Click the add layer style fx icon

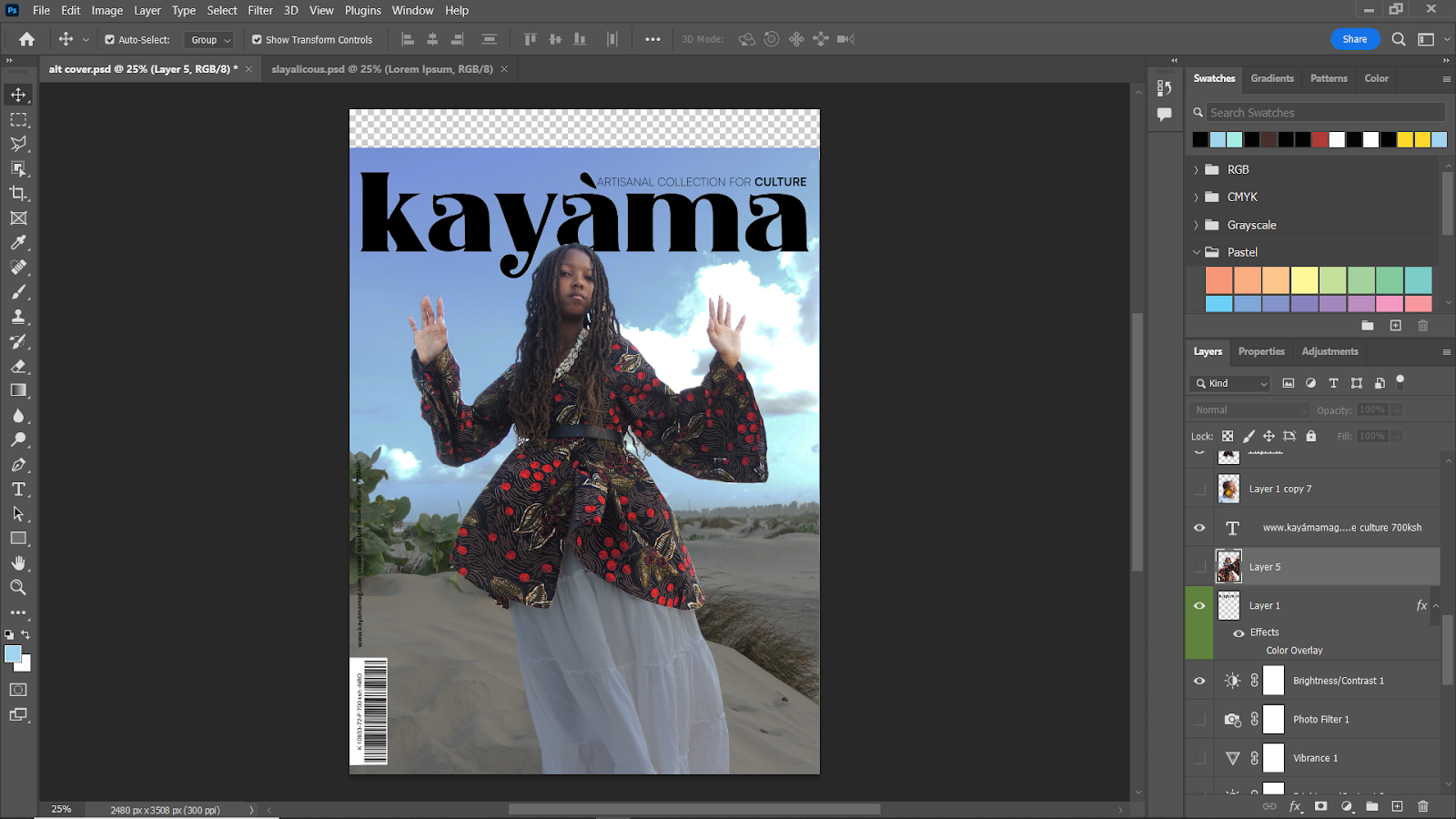(x=1295, y=806)
